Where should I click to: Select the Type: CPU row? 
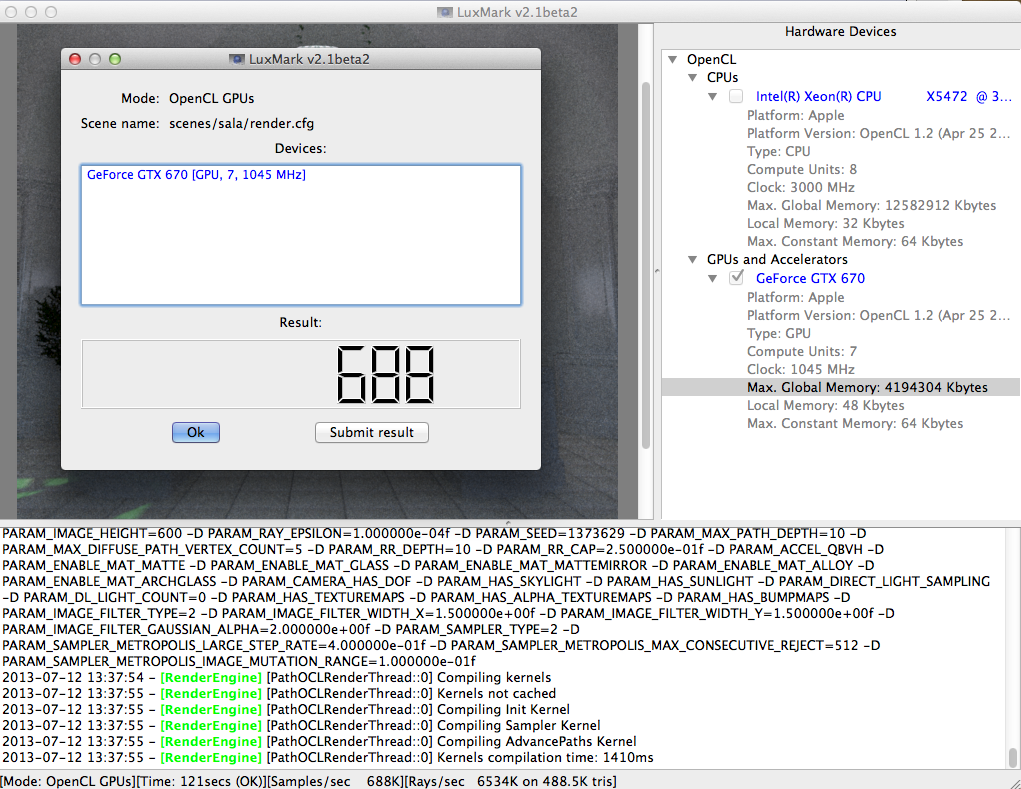point(779,151)
